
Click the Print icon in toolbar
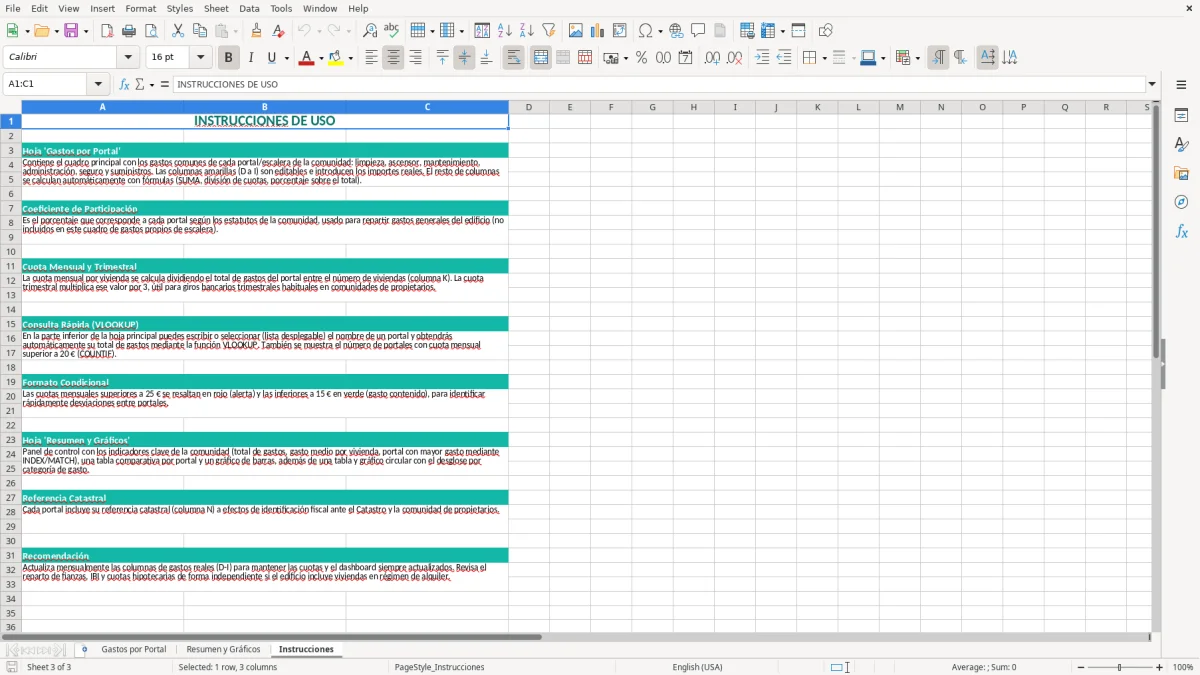[x=129, y=31]
